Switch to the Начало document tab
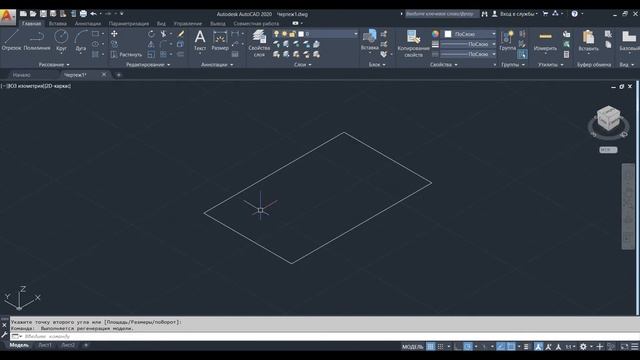This screenshot has height=360, width=640. [22, 75]
